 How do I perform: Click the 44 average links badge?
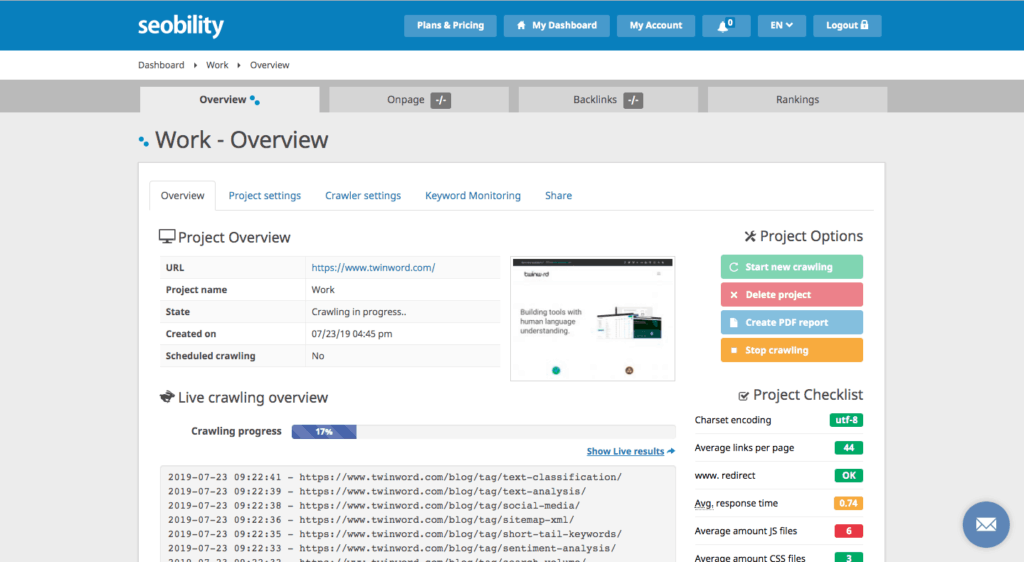pos(848,448)
